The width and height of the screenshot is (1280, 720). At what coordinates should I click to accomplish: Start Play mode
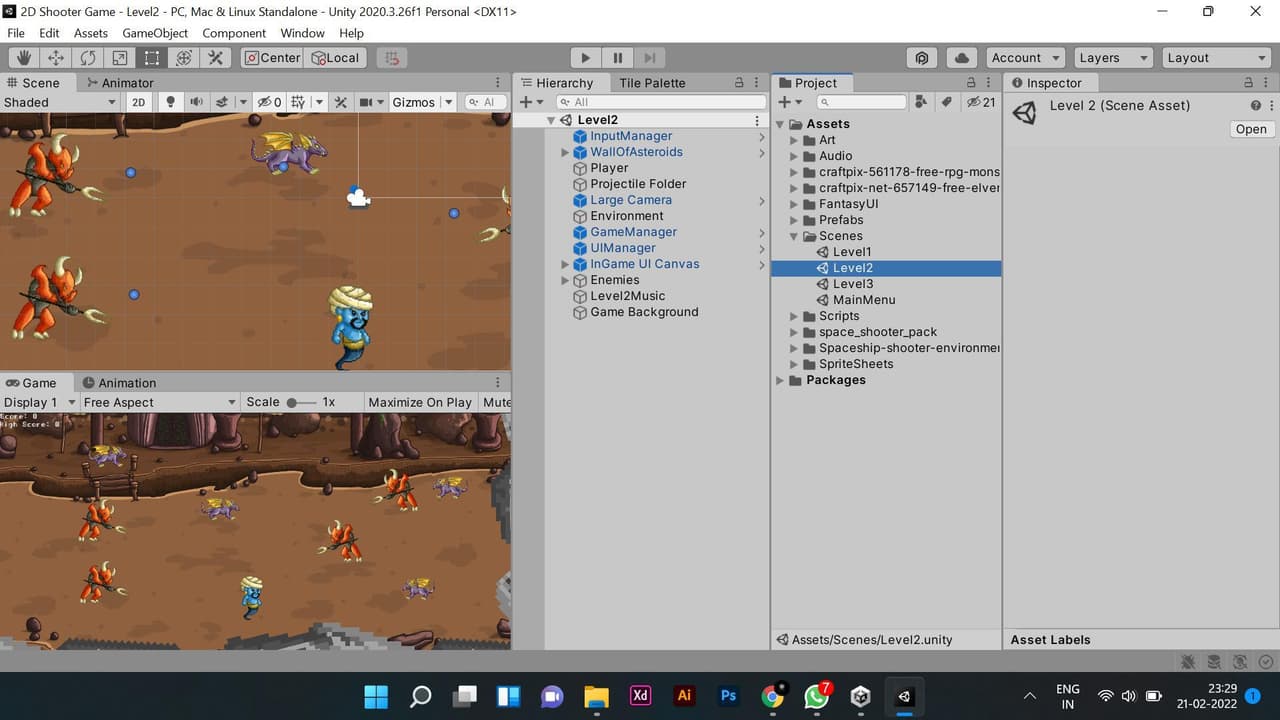[586, 58]
